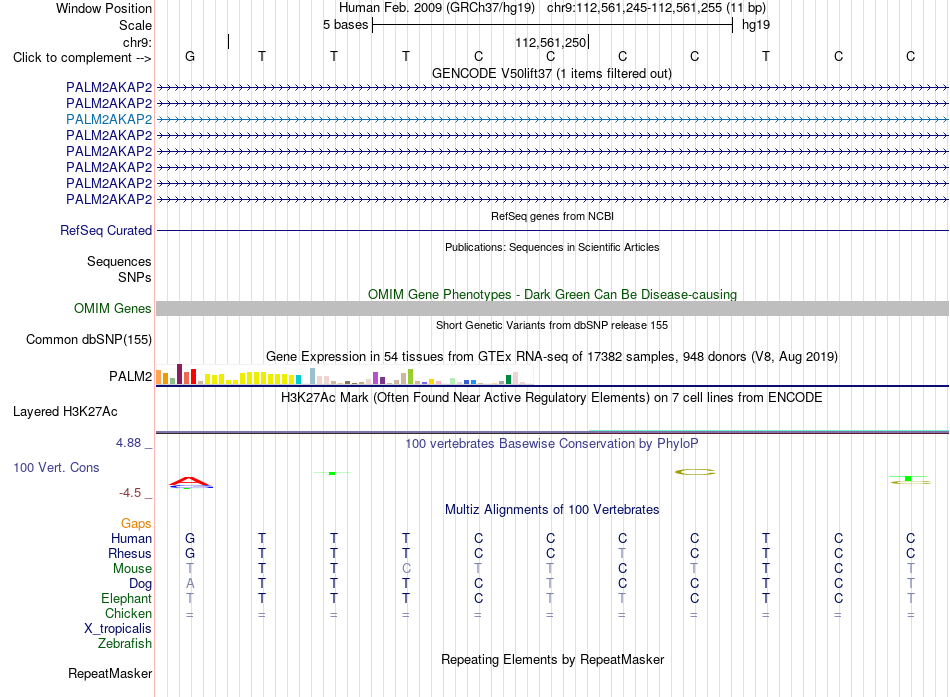The image size is (950, 697).
Task: Open 'RefSeq genes from NCBI' track title
Action: tap(552, 216)
